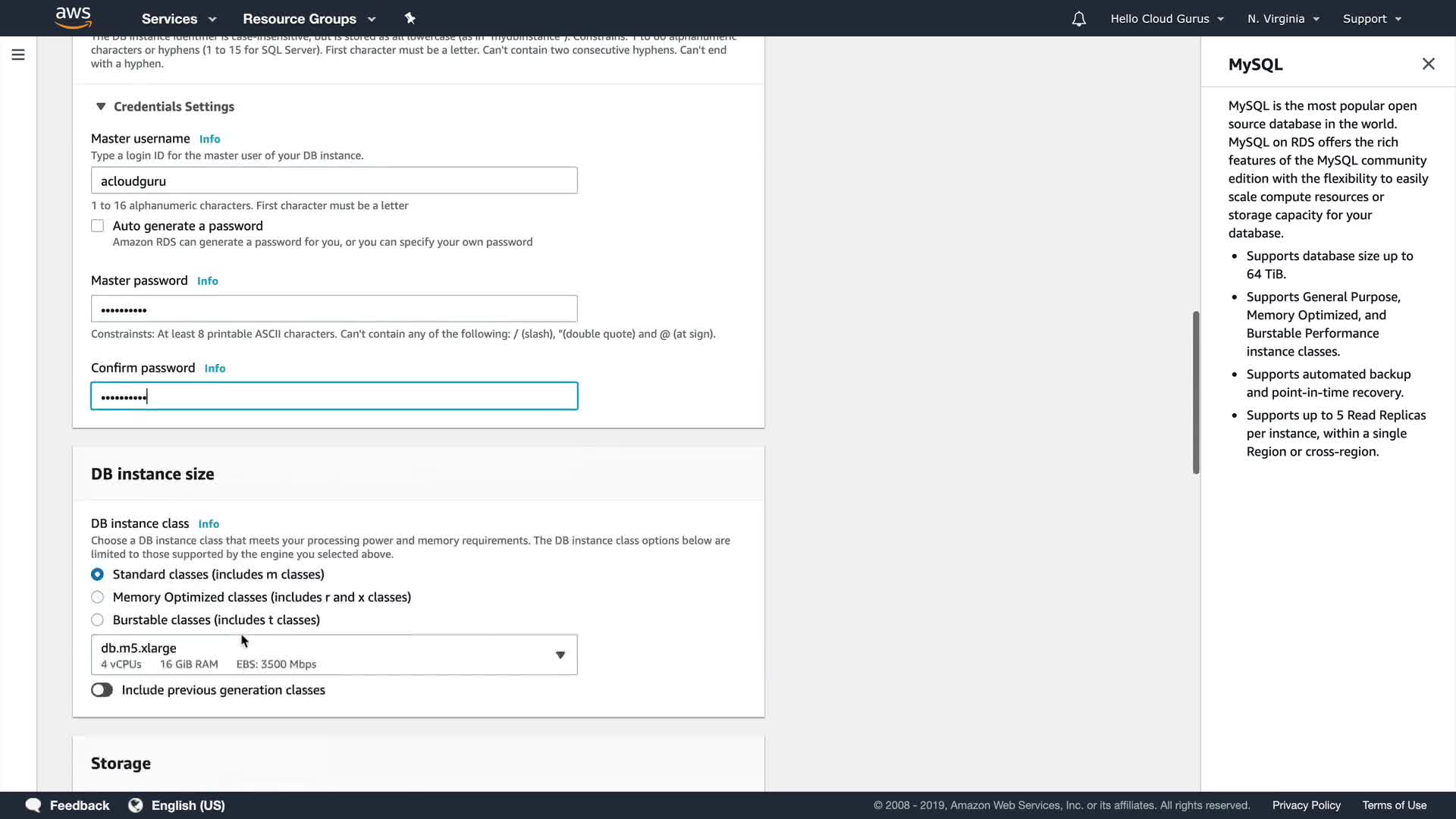The image size is (1456, 819).
Task: Open the Privacy Policy link
Action: coord(1306,805)
